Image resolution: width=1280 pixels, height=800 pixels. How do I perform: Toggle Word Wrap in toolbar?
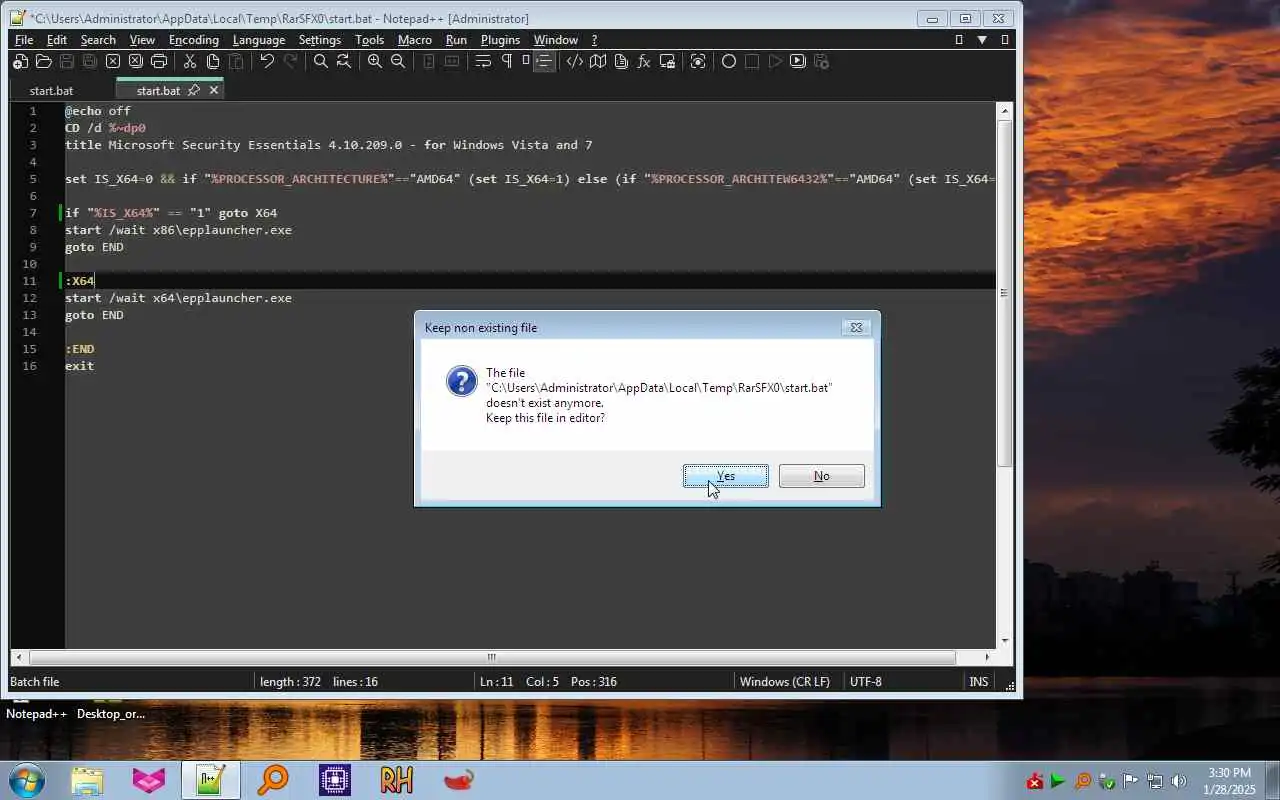(483, 61)
